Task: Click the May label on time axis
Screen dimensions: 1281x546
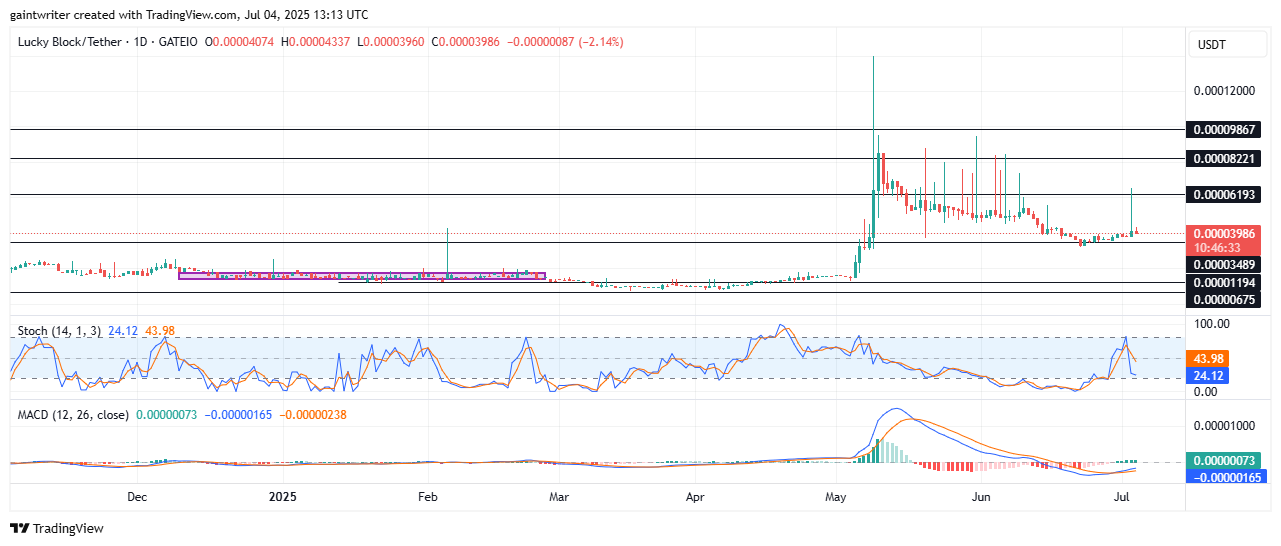Action: (836, 496)
